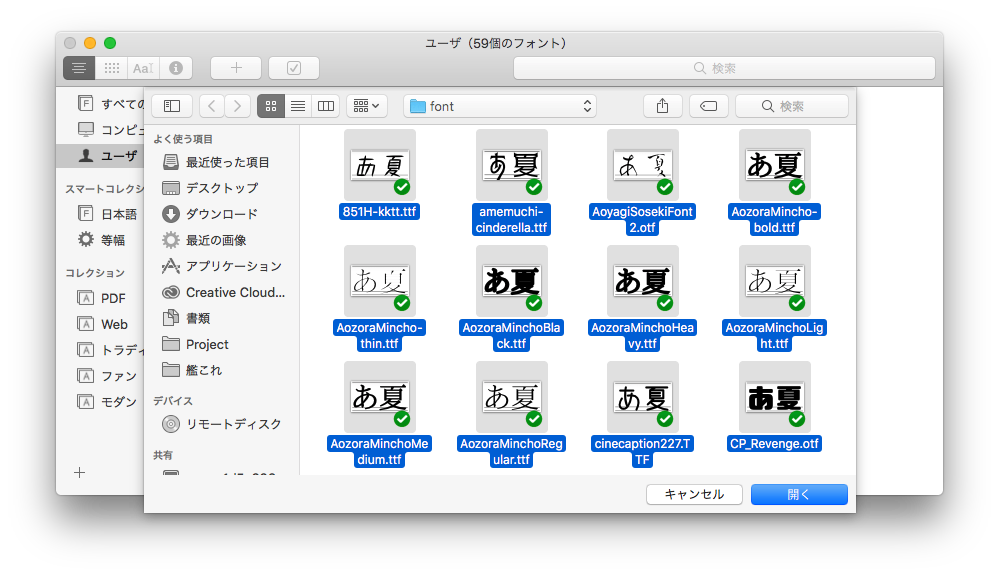
Task: Select icon view in file dialog
Action: 271,106
